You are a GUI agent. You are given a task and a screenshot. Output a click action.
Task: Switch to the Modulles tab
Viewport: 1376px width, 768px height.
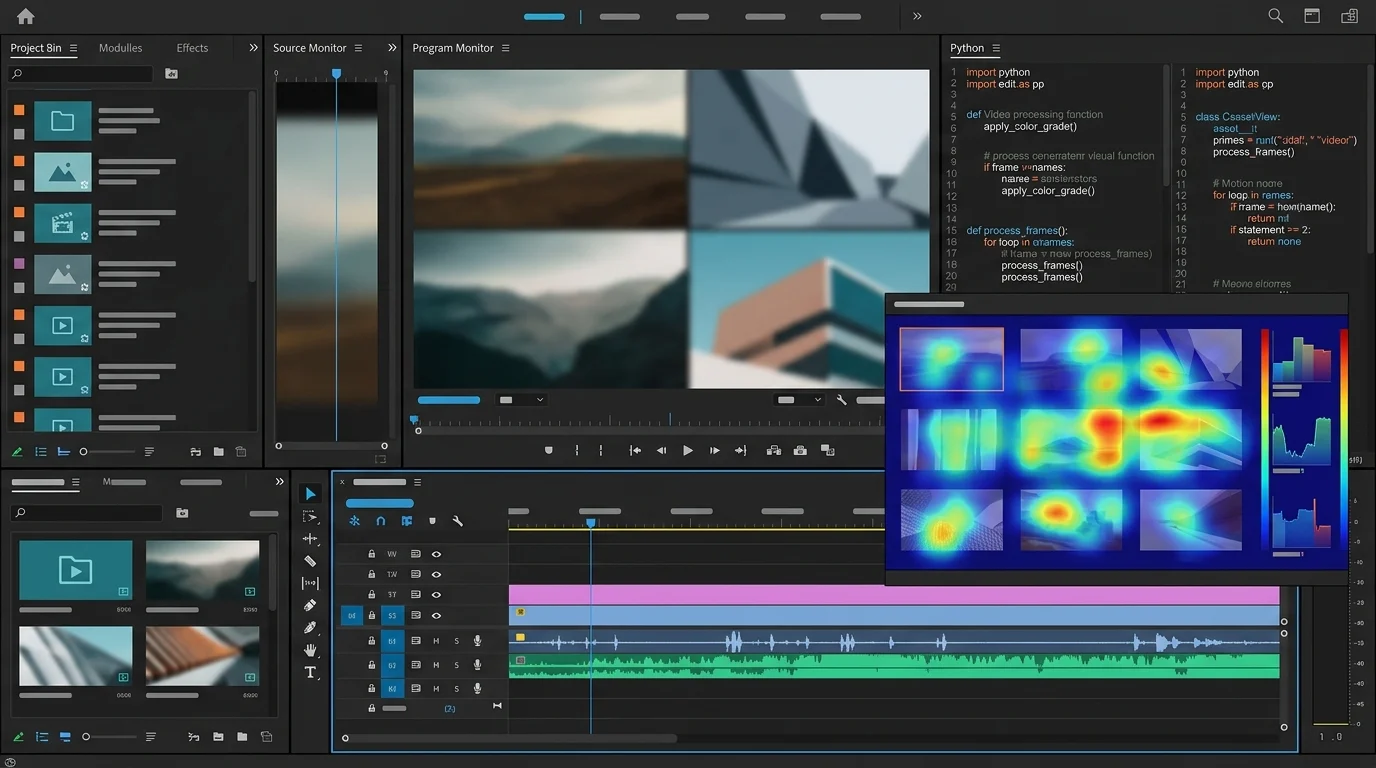(x=120, y=48)
